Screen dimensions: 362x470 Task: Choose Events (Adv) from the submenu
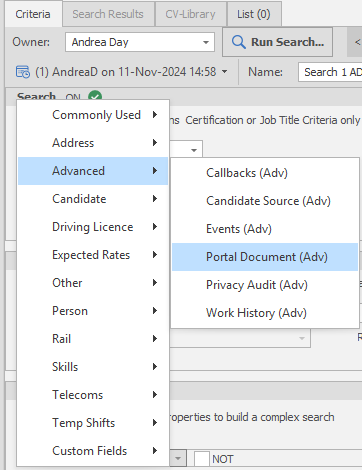coord(265,229)
